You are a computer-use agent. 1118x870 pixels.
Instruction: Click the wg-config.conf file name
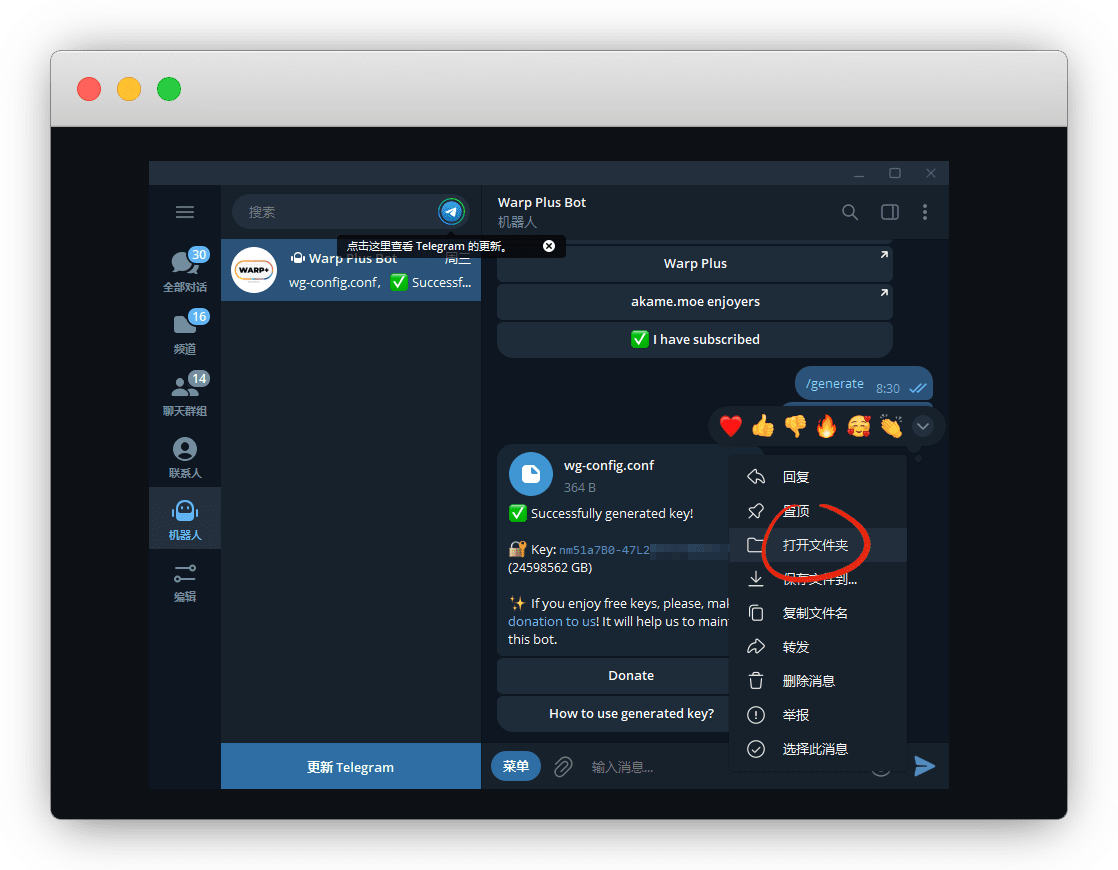(x=608, y=466)
